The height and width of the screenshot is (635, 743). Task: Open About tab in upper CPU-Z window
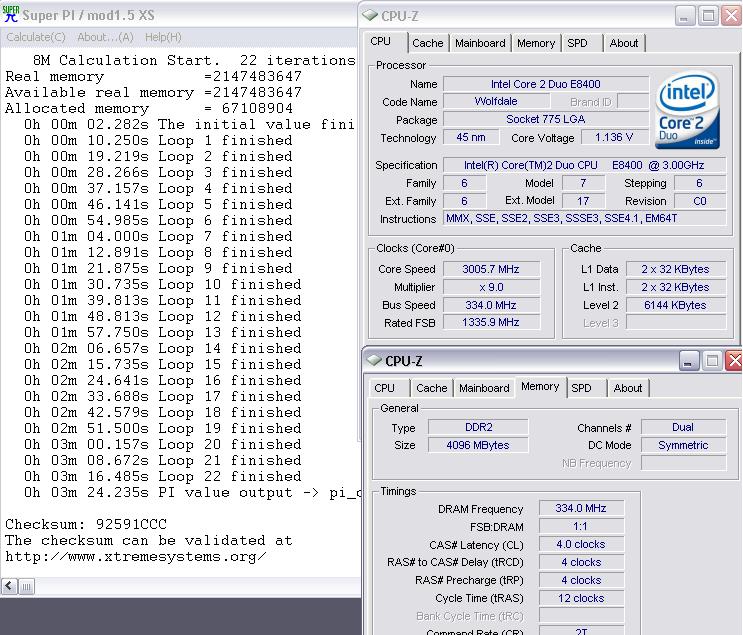(x=624, y=43)
